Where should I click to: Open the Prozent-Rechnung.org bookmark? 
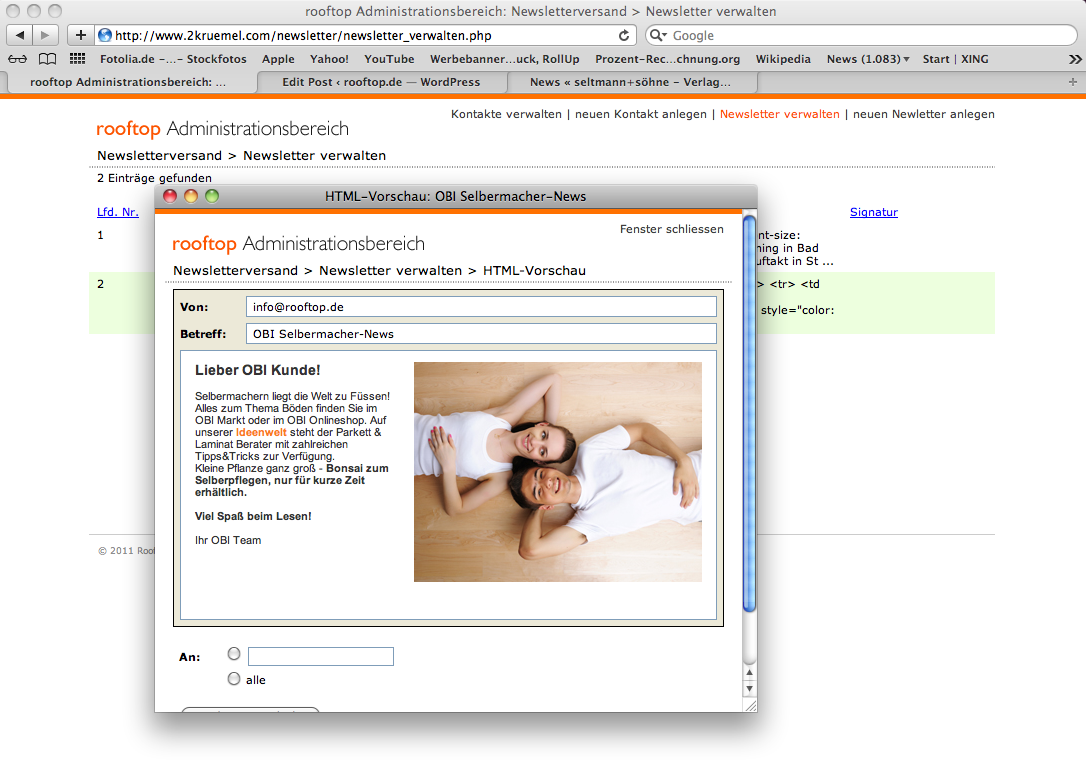[x=667, y=59]
